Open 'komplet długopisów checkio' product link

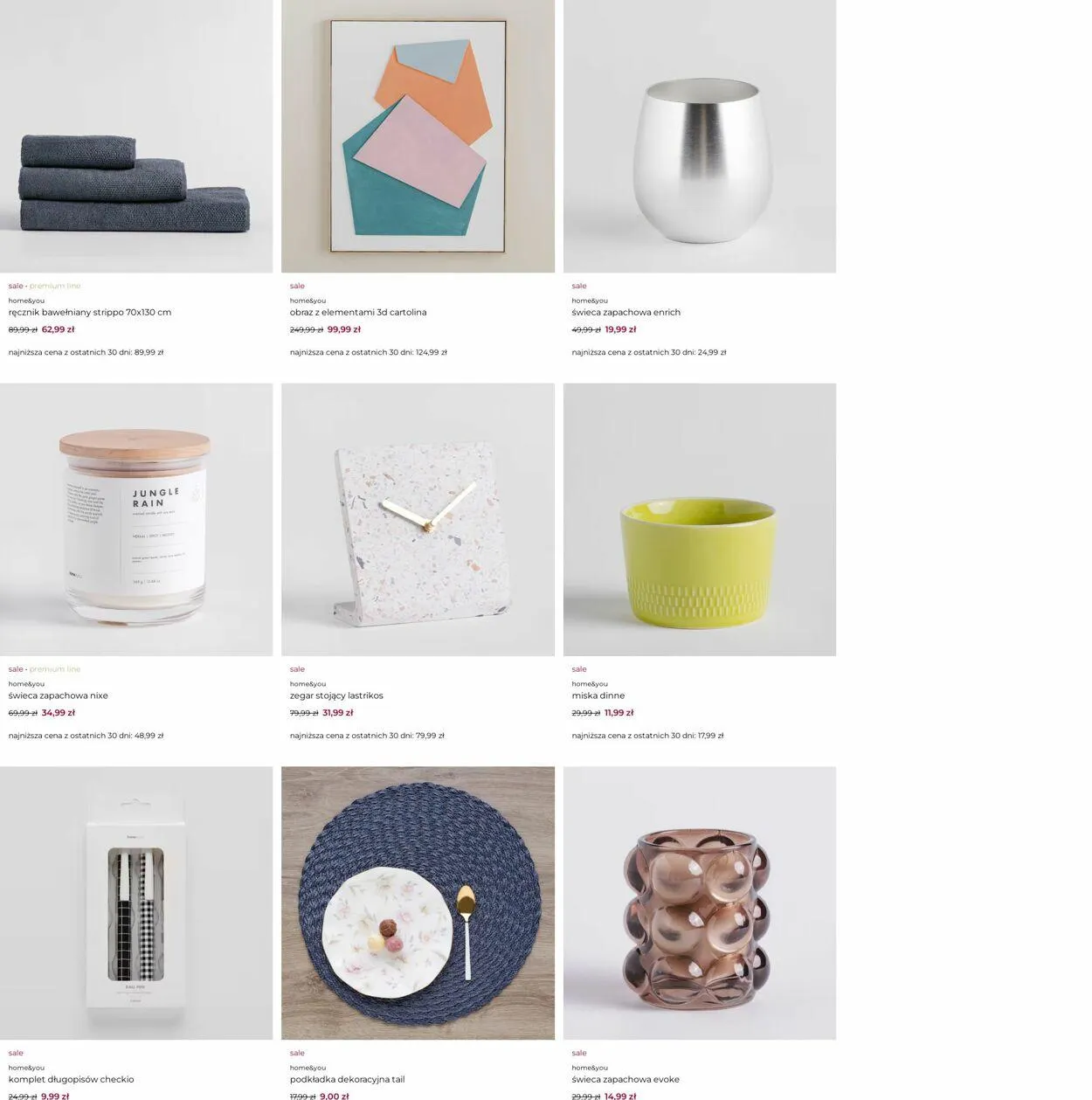pos(72,1079)
